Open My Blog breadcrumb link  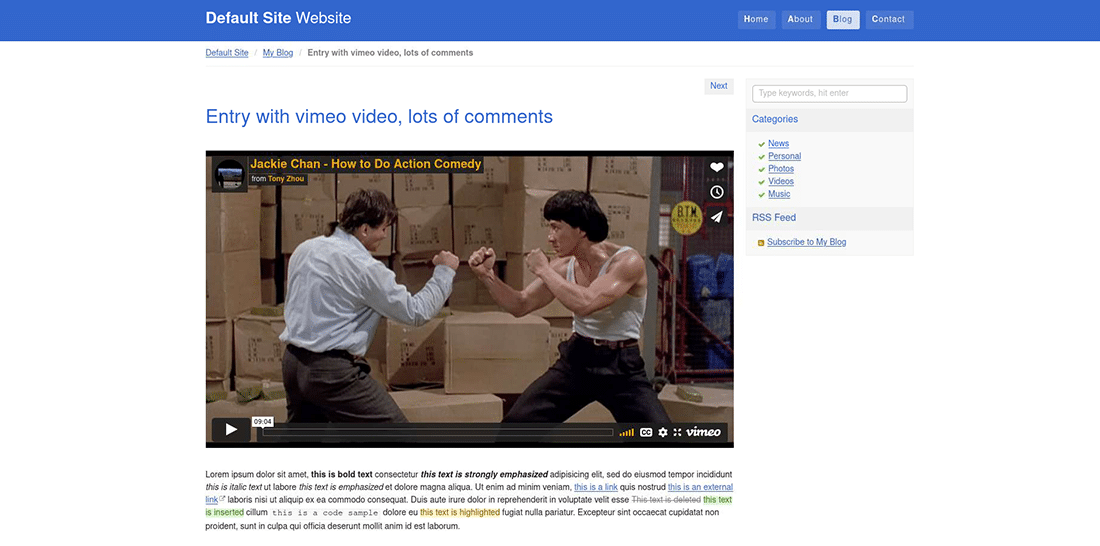pos(278,53)
